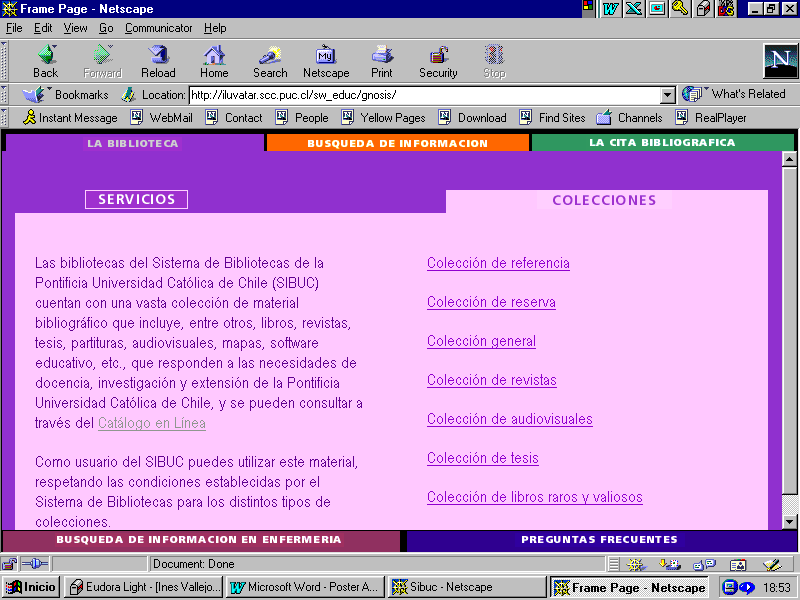Print the page using Print icon
800x600 pixels.
(x=382, y=56)
